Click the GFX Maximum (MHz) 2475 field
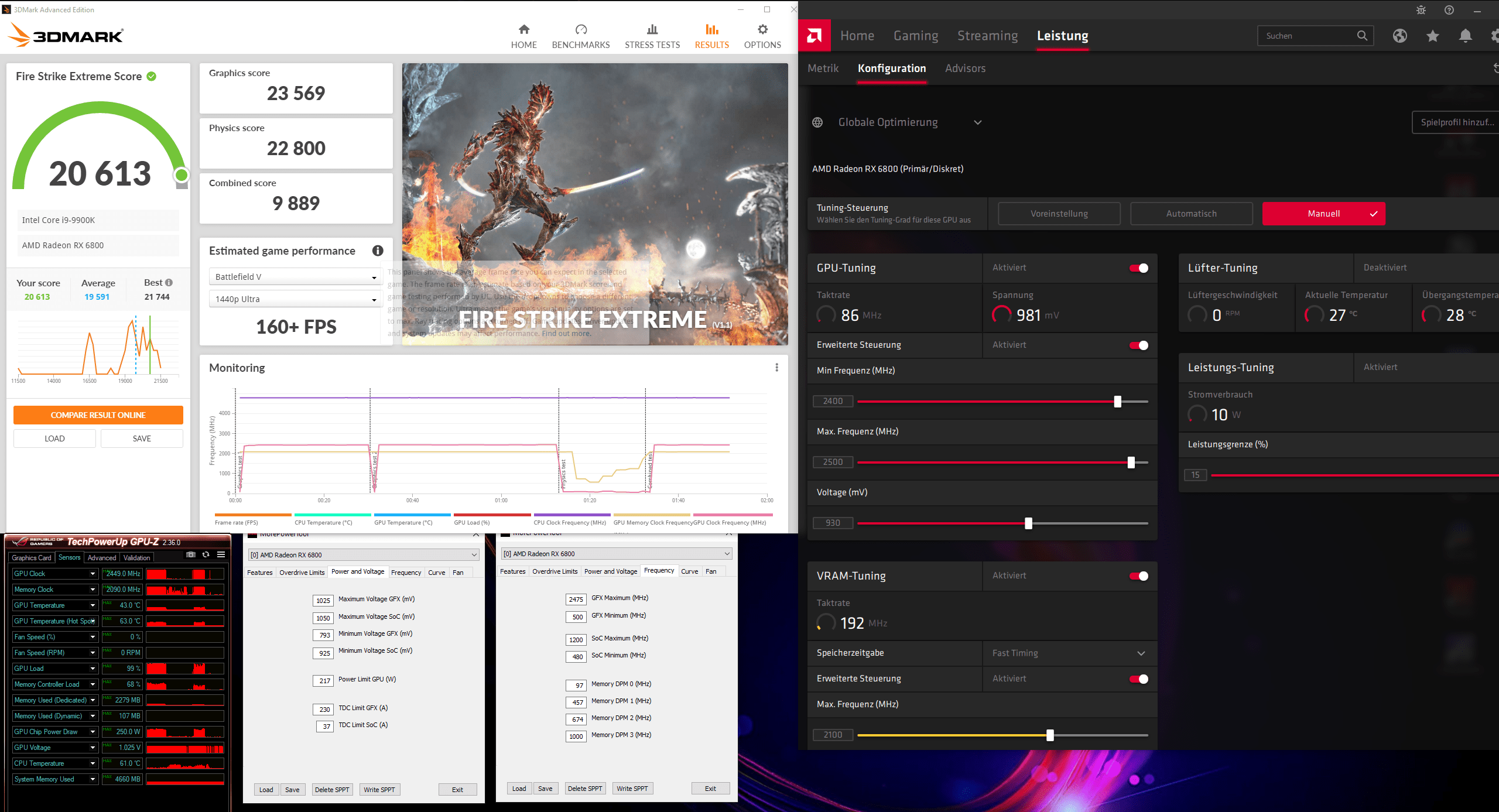 point(576,599)
